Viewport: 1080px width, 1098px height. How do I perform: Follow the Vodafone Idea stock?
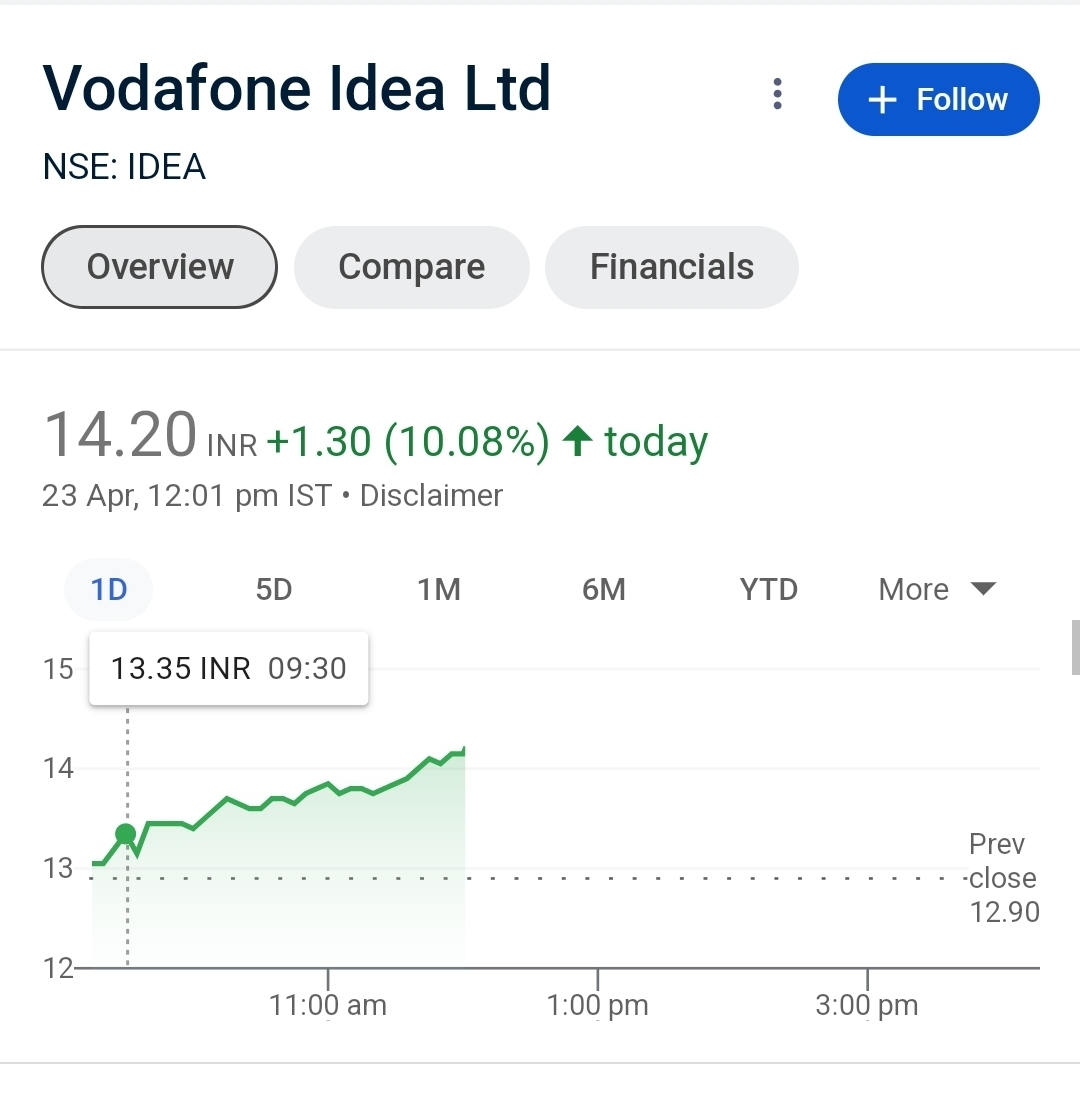click(x=938, y=99)
